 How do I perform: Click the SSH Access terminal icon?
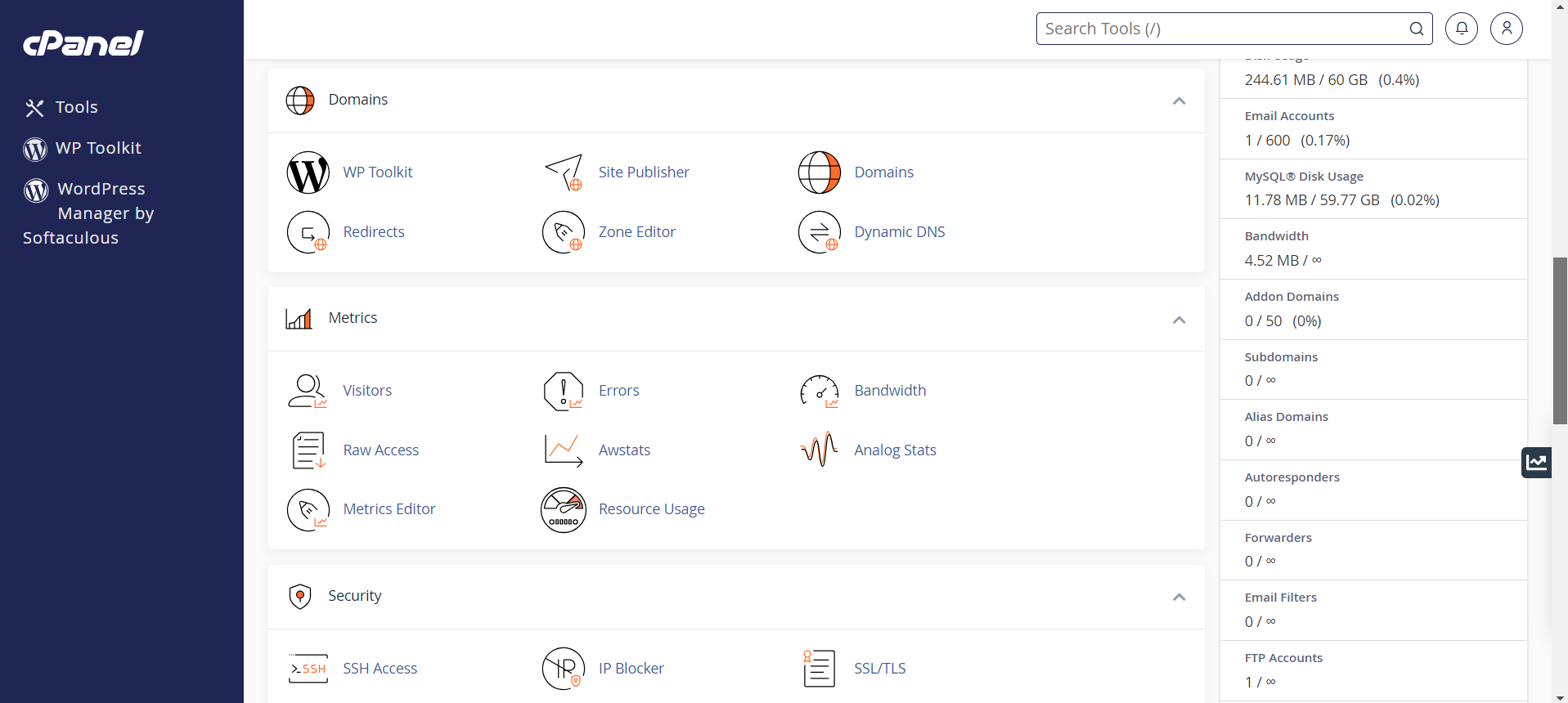tap(308, 669)
